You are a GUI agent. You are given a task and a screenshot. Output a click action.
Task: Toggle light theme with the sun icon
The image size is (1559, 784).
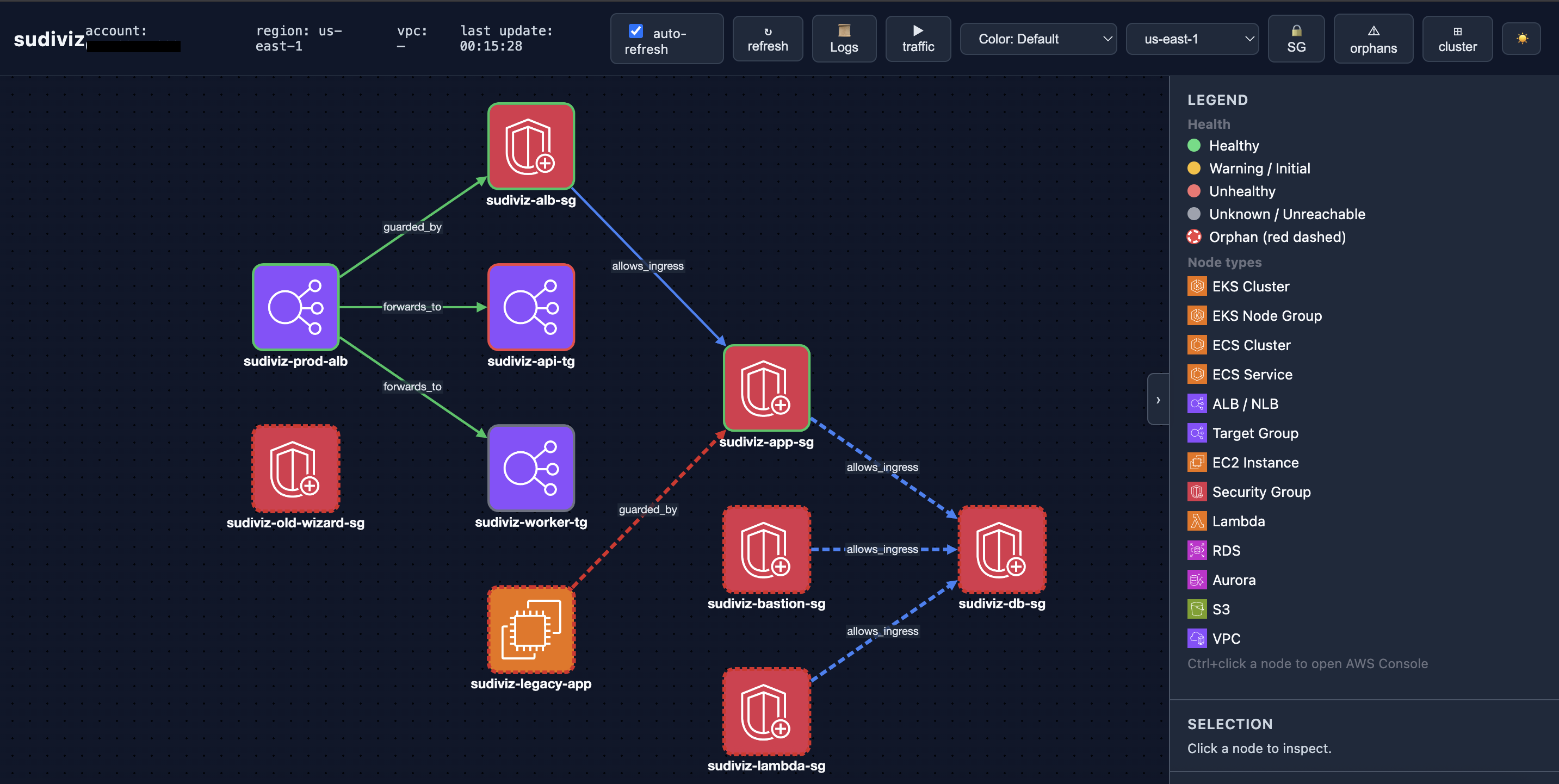[x=1521, y=39]
